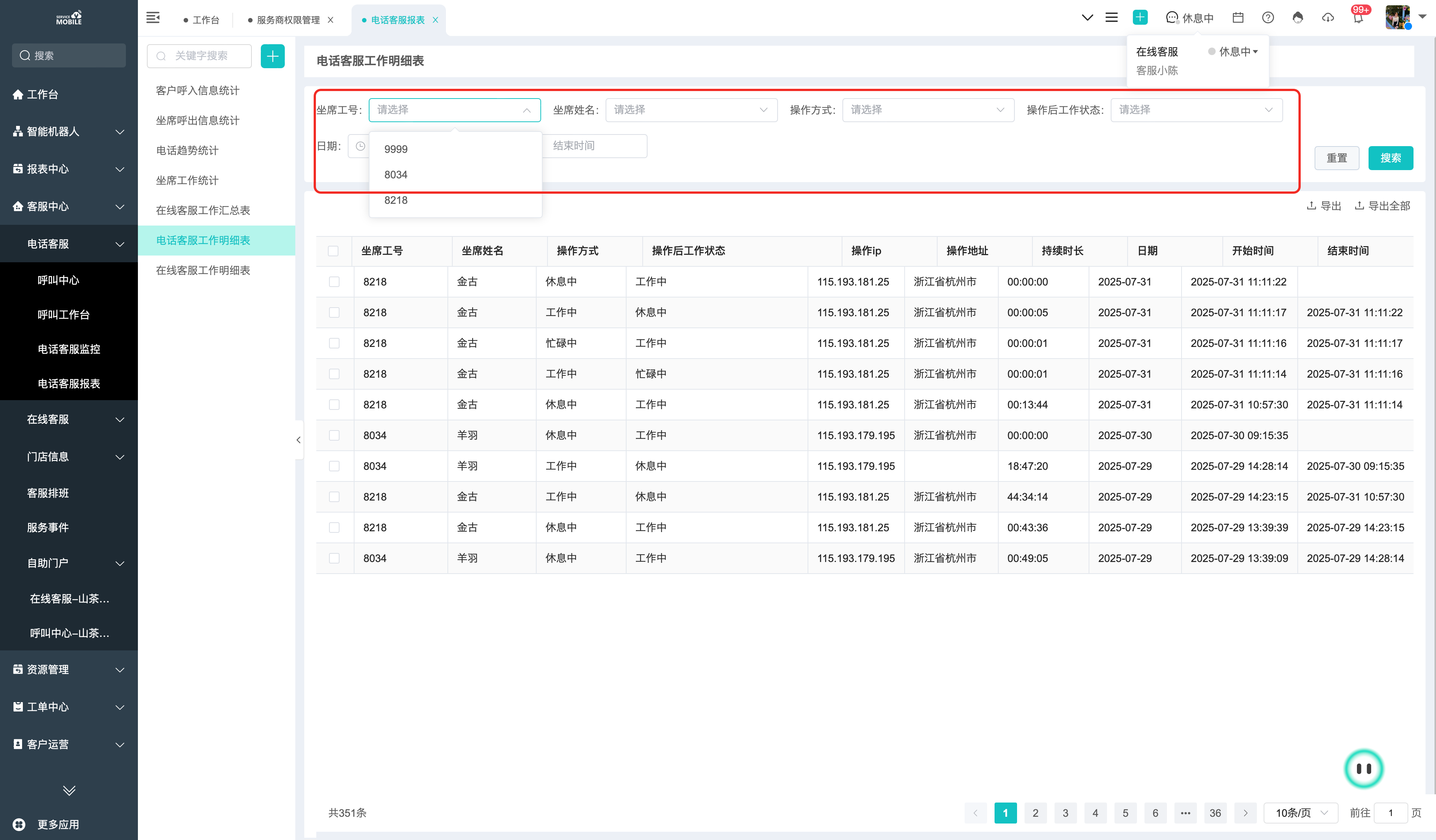
Task: Click the 导出 export link
Action: point(1324,206)
